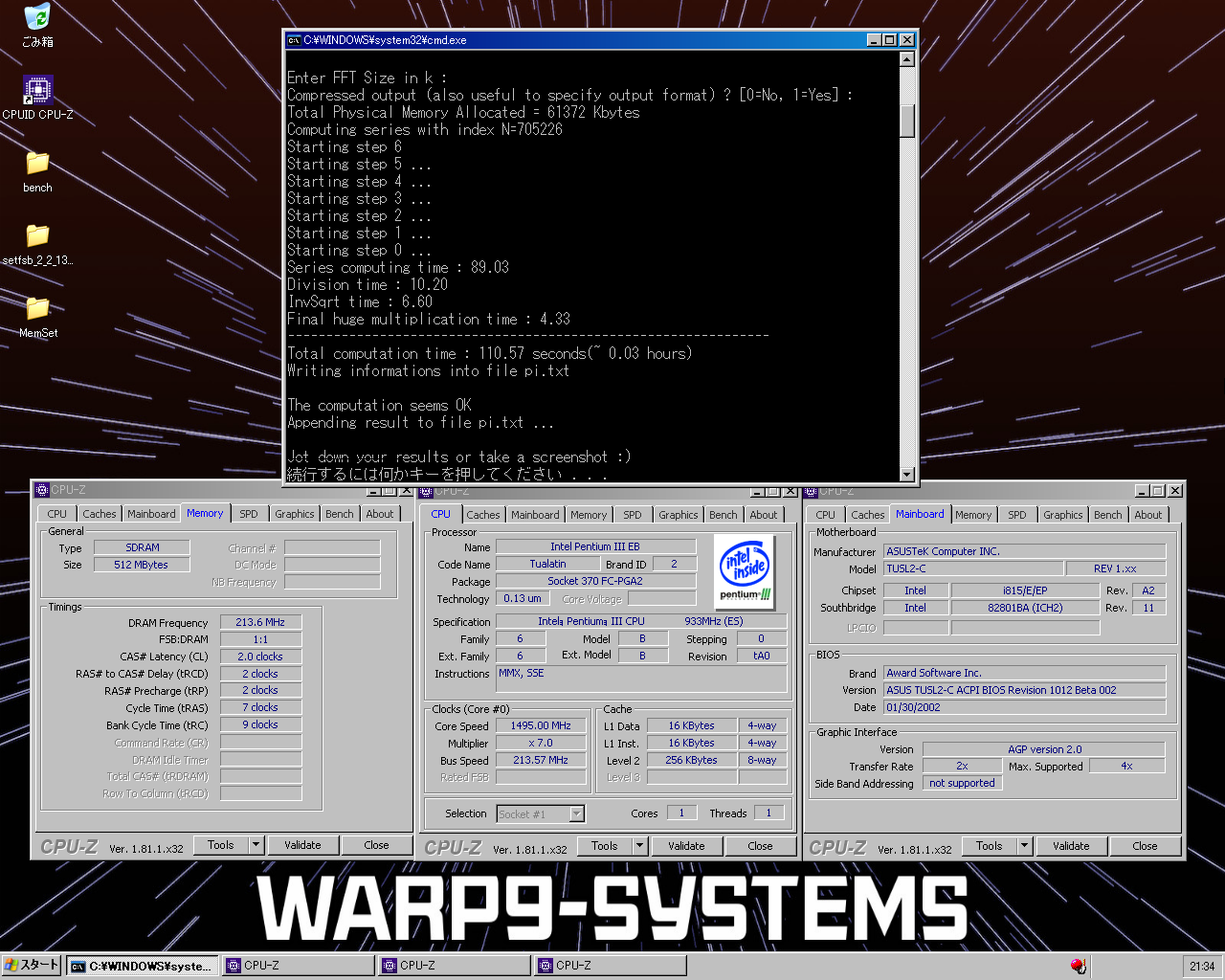Open the CPUID CPU-Z desktop shortcut
This screenshot has height=980, width=1225.
pyautogui.click(x=37, y=98)
